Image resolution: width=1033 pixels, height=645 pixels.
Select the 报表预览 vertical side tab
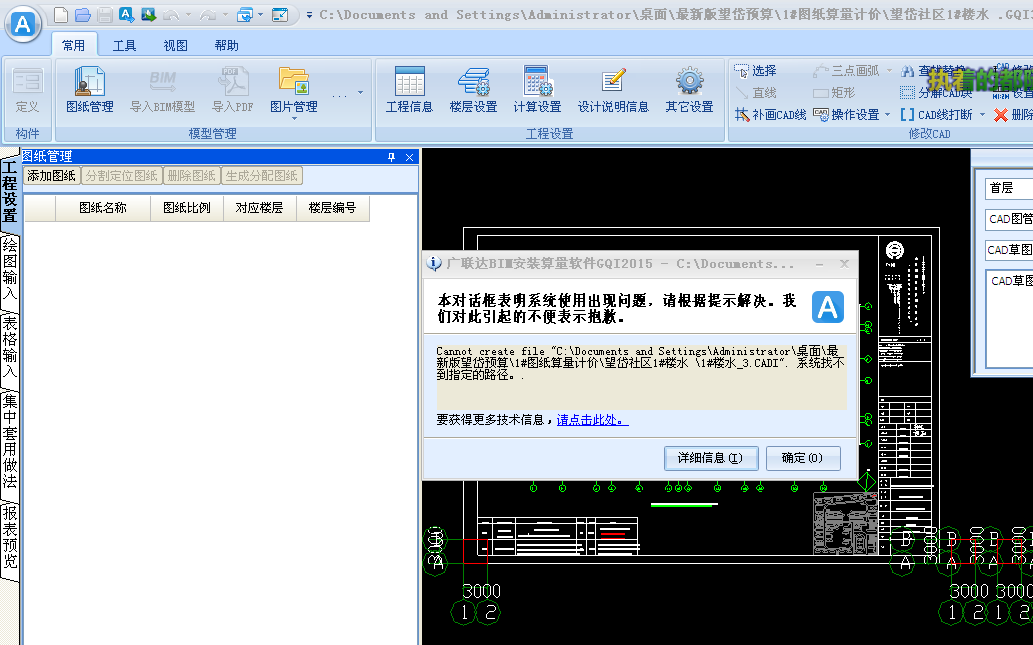tap(10, 537)
